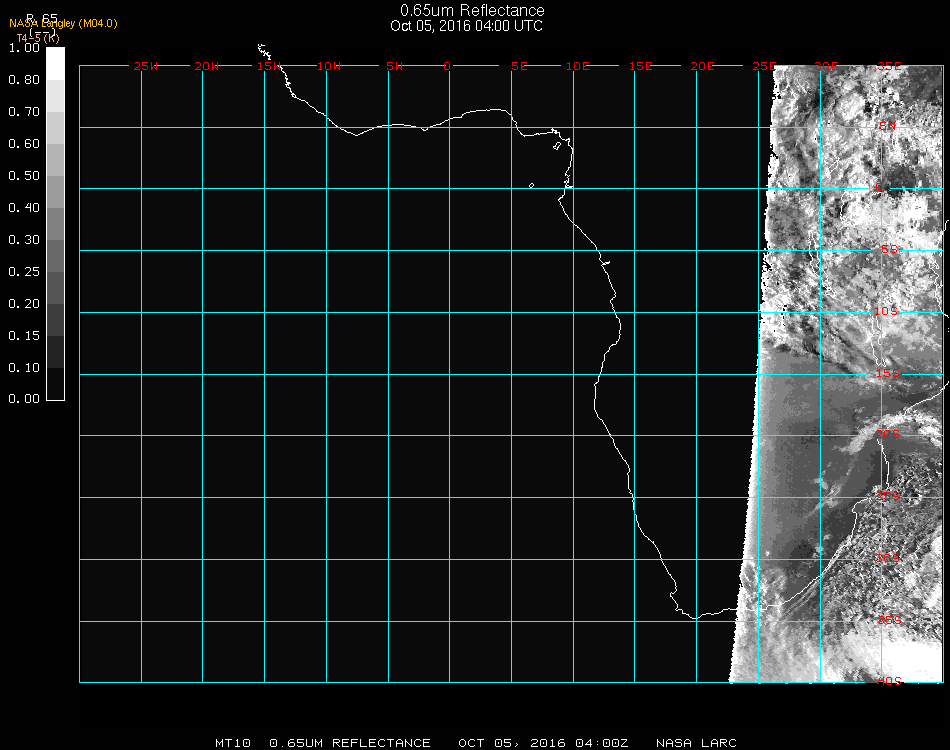Click the 5N latitude label
Screen dimensions: 950x750
886,126
